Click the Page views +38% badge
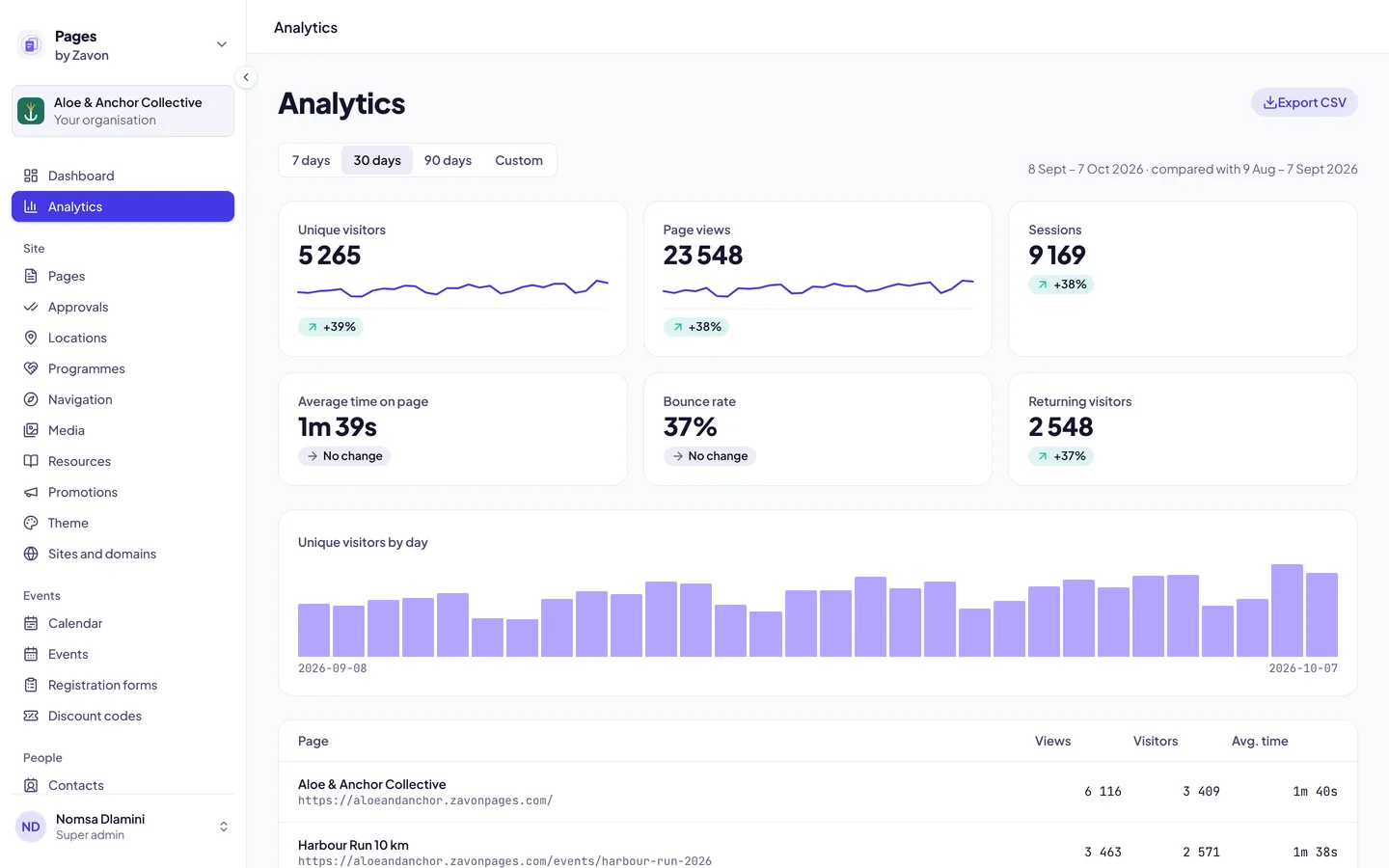 click(x=695, y=327)
